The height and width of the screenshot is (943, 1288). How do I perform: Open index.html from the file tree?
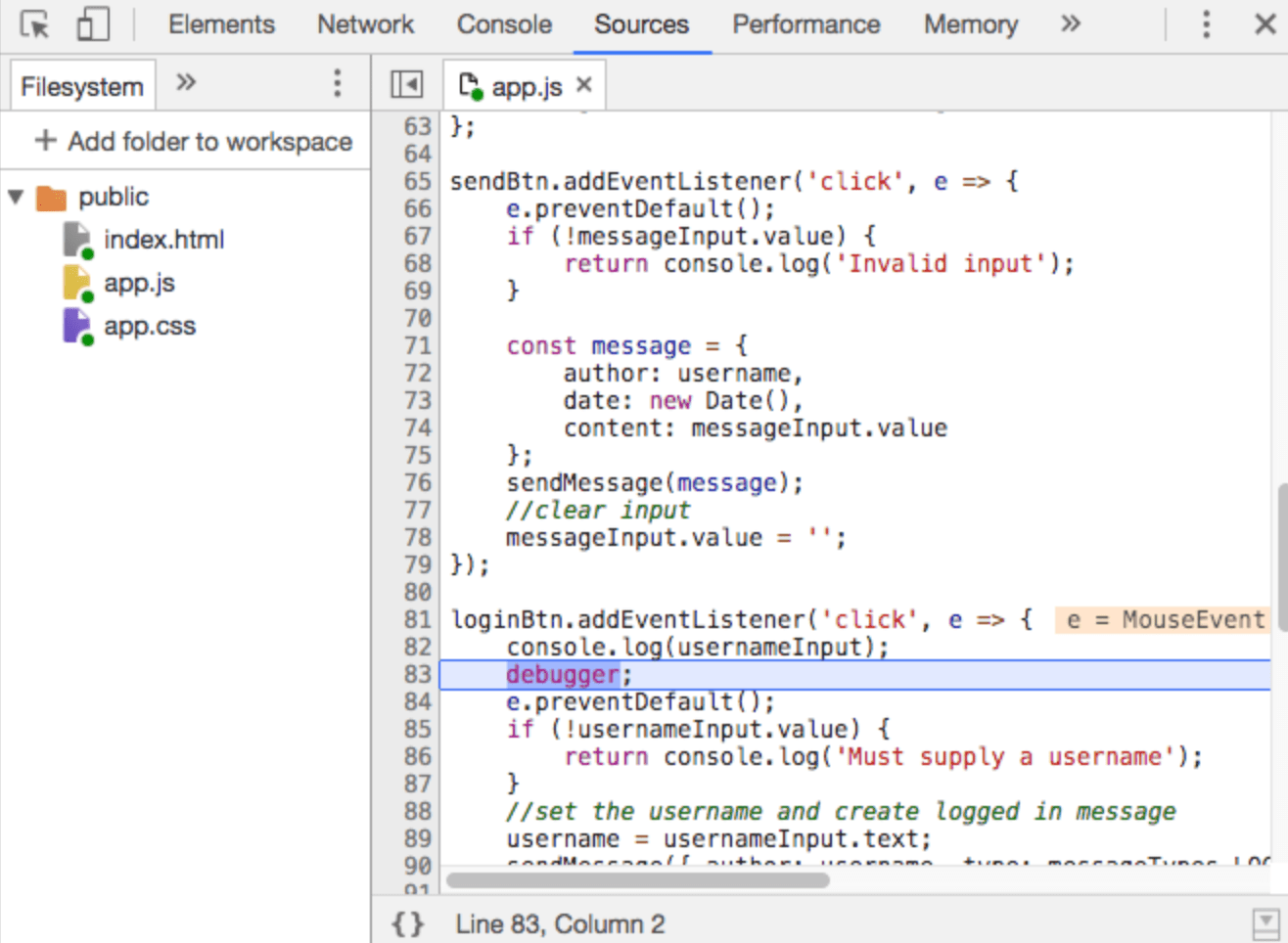coord(163,239)
